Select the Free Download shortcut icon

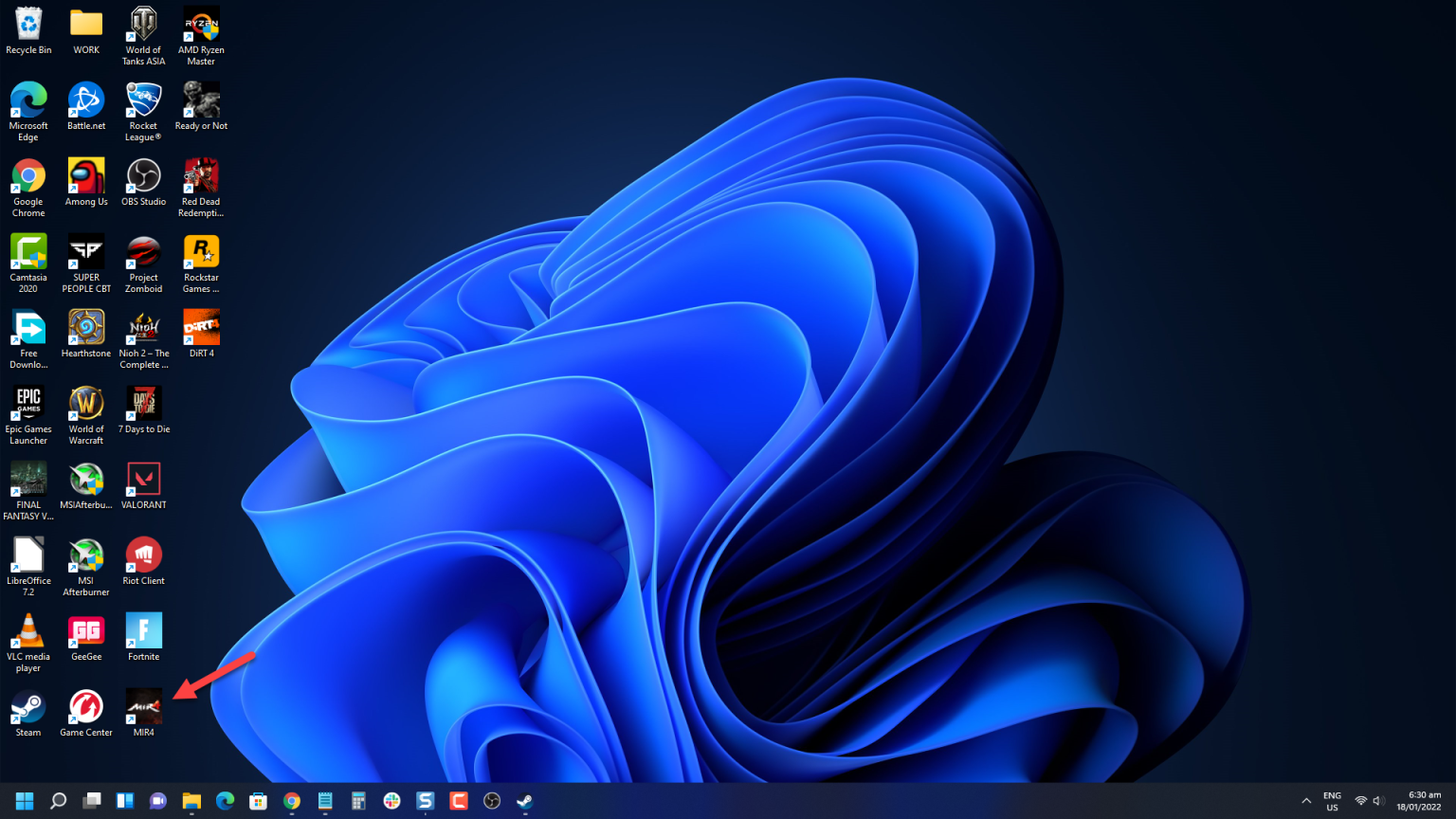click(28, 339)
